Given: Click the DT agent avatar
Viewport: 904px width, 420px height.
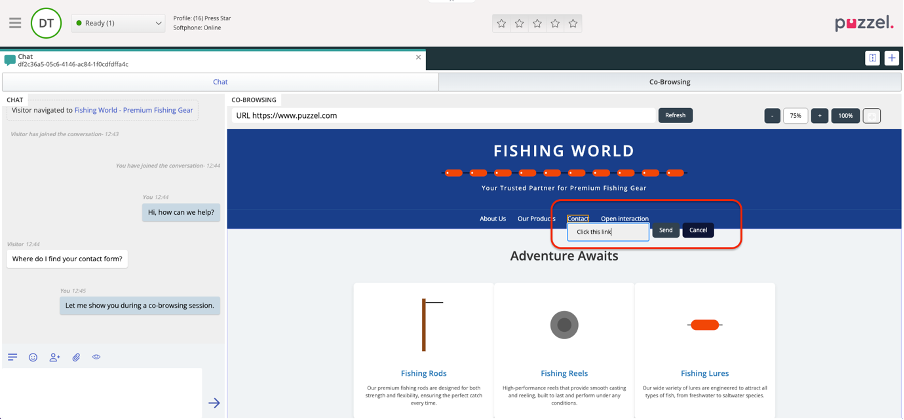Looking at the screenshot, I should 46,22.
